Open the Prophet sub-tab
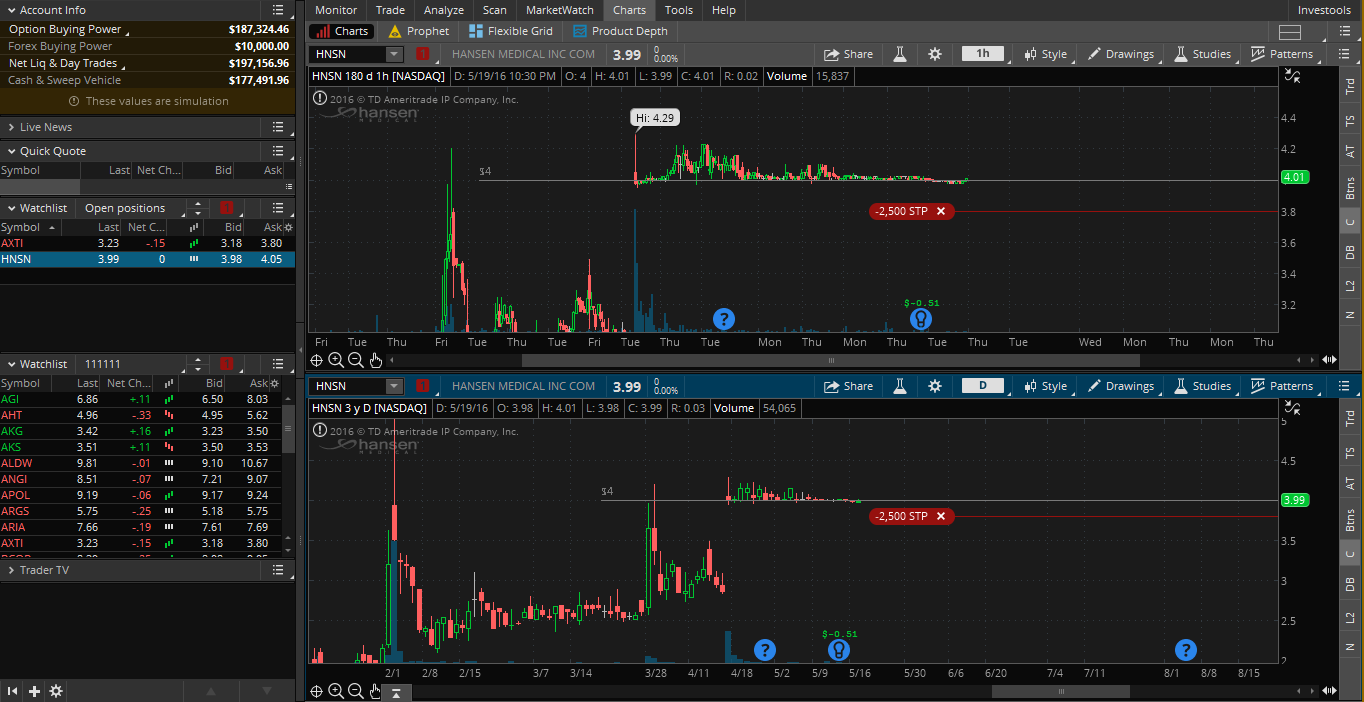The height and width of the screenshot is (702, 1364). point(419,32)
